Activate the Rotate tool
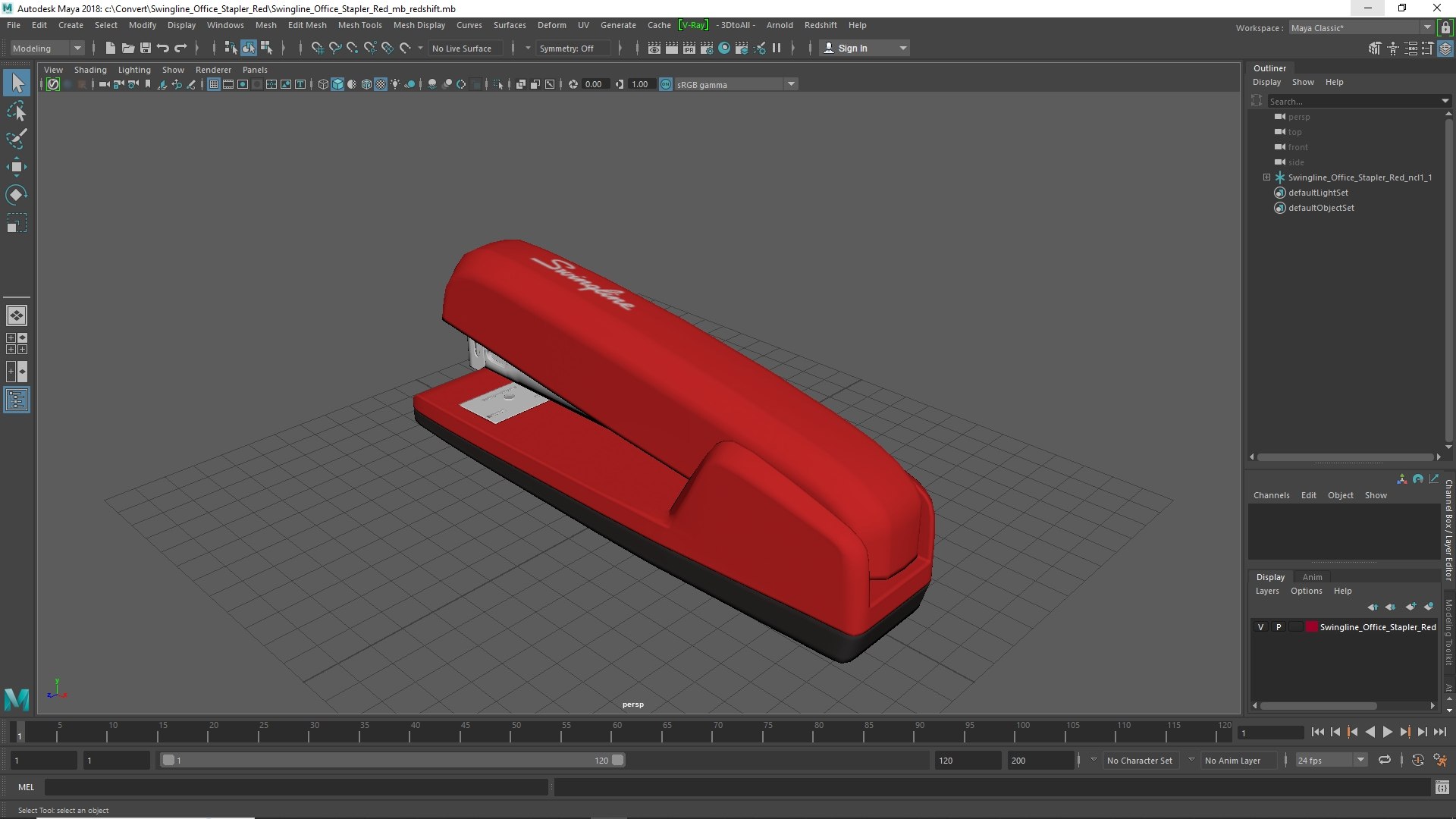This screenshot has width=1456, height=819. (x=17, y=195)
